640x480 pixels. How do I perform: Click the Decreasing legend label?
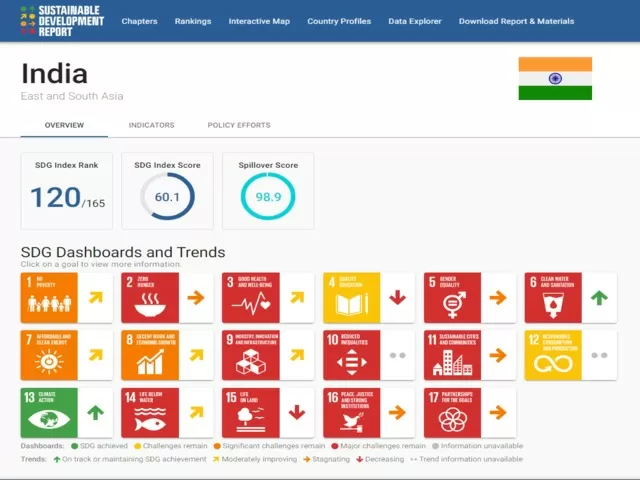(x=384, y=459)
